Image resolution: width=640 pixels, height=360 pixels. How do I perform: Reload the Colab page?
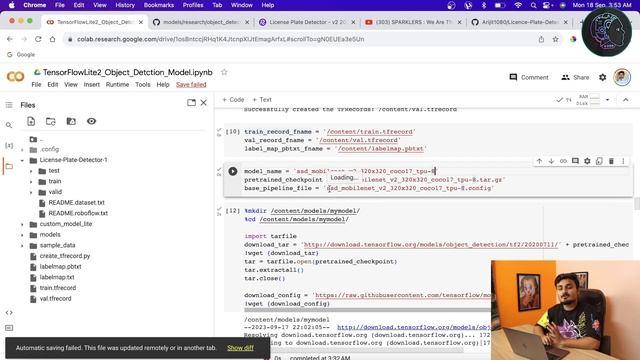click(38, 39)
